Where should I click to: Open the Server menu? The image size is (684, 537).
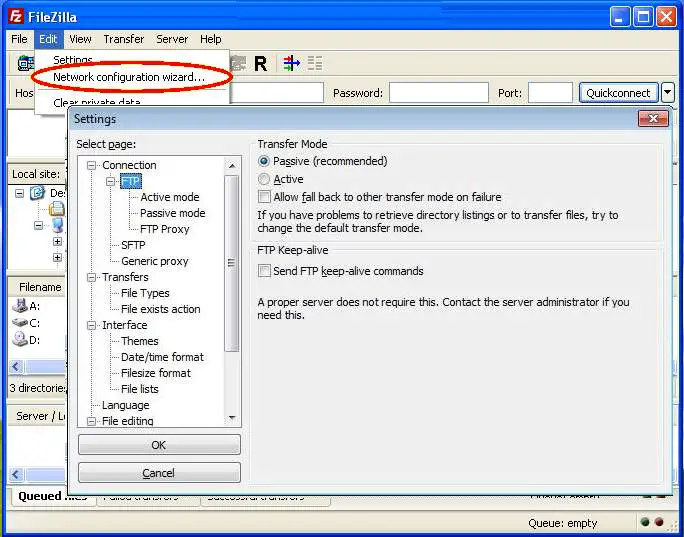click(172, 39)
